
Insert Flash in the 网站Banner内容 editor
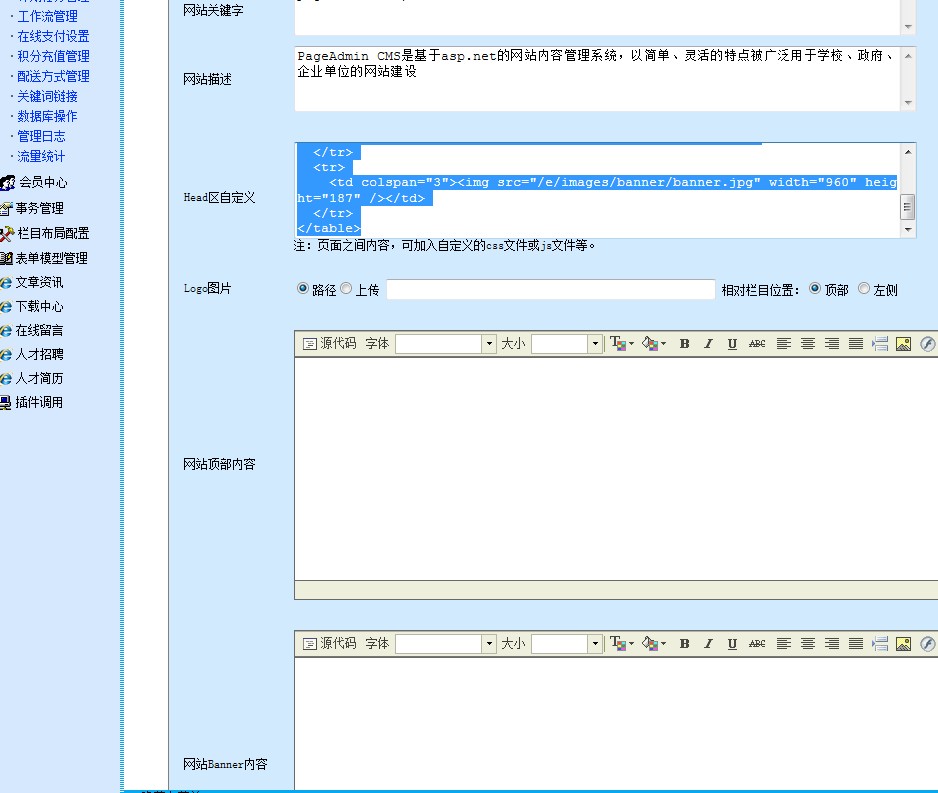tap(927, 644)
